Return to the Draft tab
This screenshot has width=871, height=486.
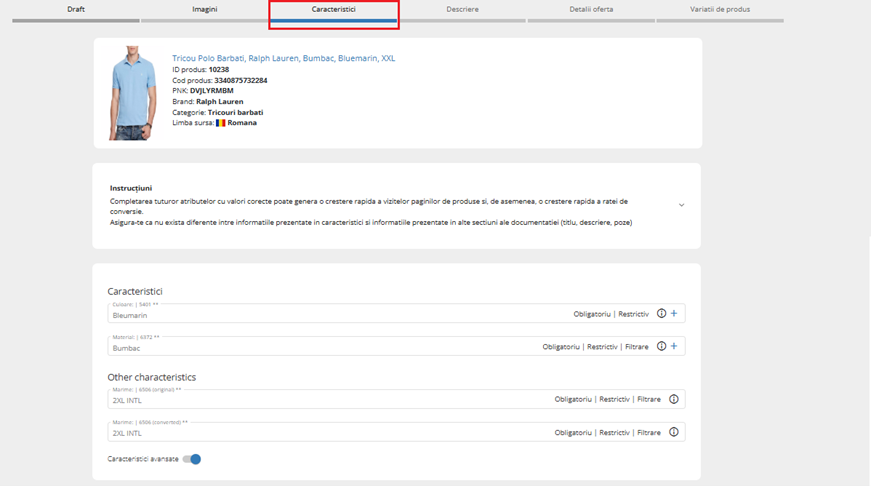pyautogui.click(x=76, y=10)
